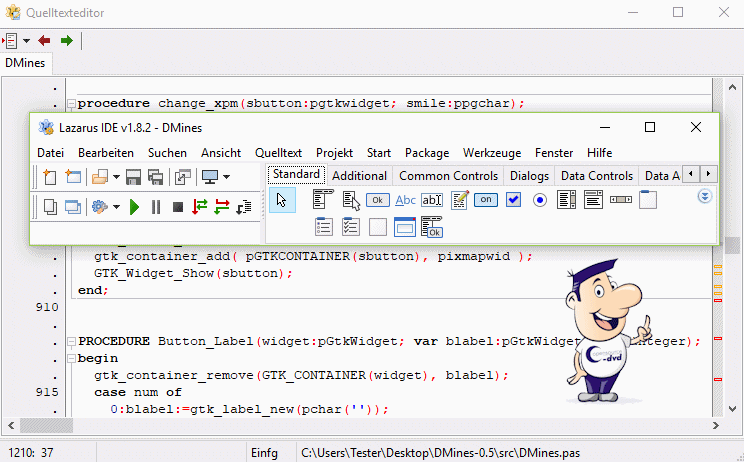The width and height of the screenshot is (744, 462).
Task: Click the green forward navigation arrow
Action: click(x=66, y=40)
